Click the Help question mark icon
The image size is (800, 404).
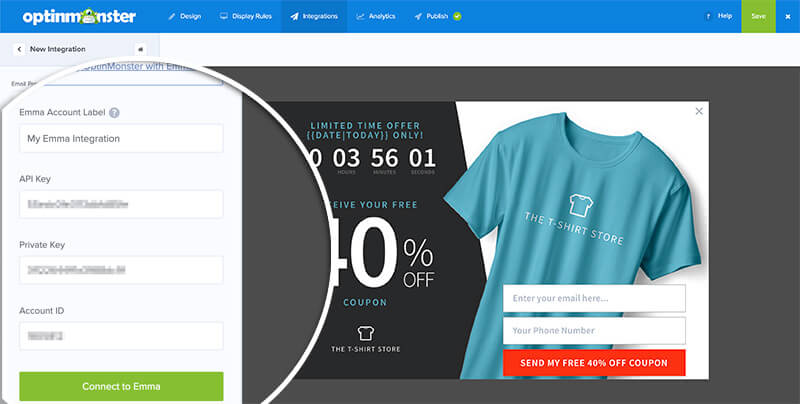(708, 16)
